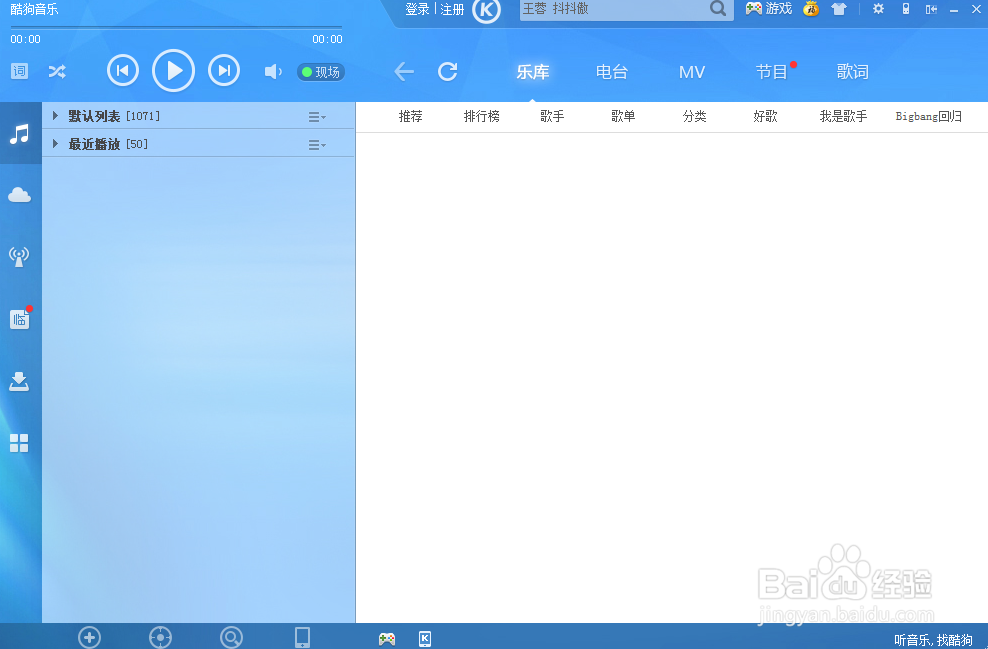Click the playback progress bar
Image resolution: width=988 pixels, height=649 pixels.
pyautogui.click(x=176, y=28)
